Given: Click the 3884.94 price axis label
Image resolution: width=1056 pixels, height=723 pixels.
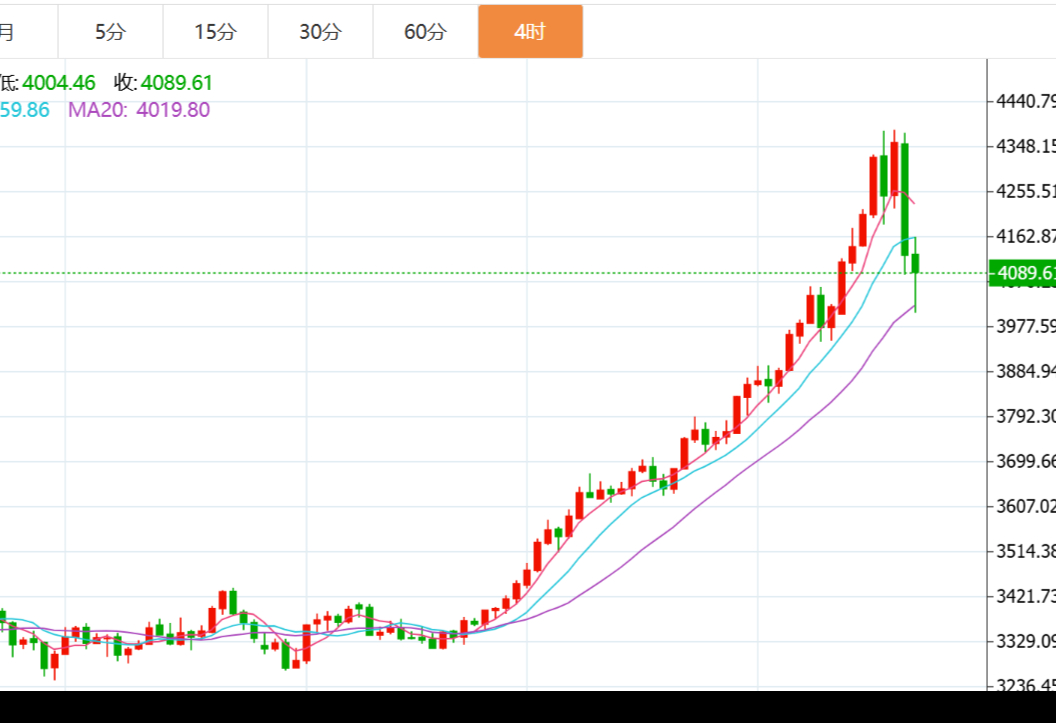Looking at the screenshot, I should [x=1025, y=371].
